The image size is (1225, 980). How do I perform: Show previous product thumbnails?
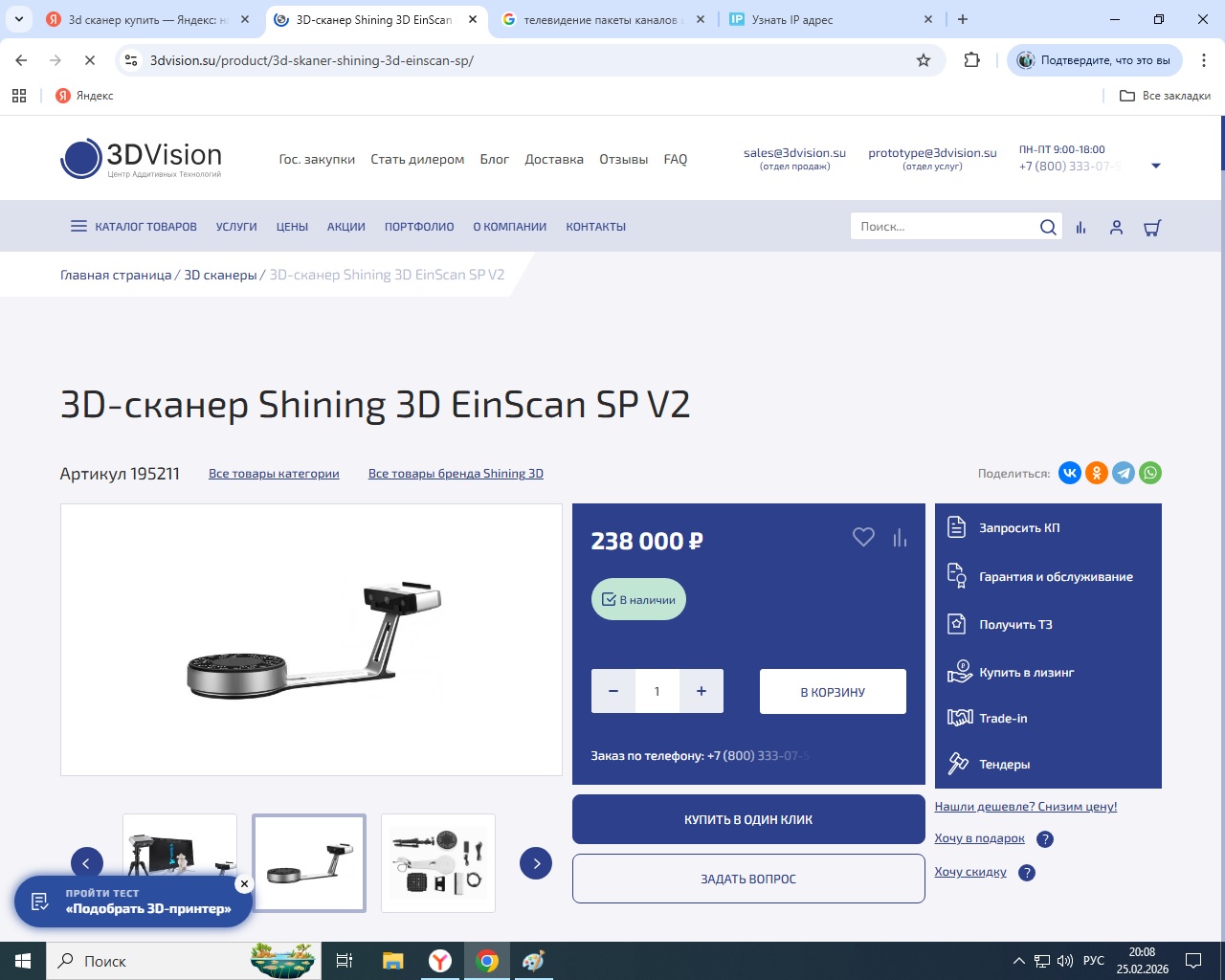click(x=87, y=863)
